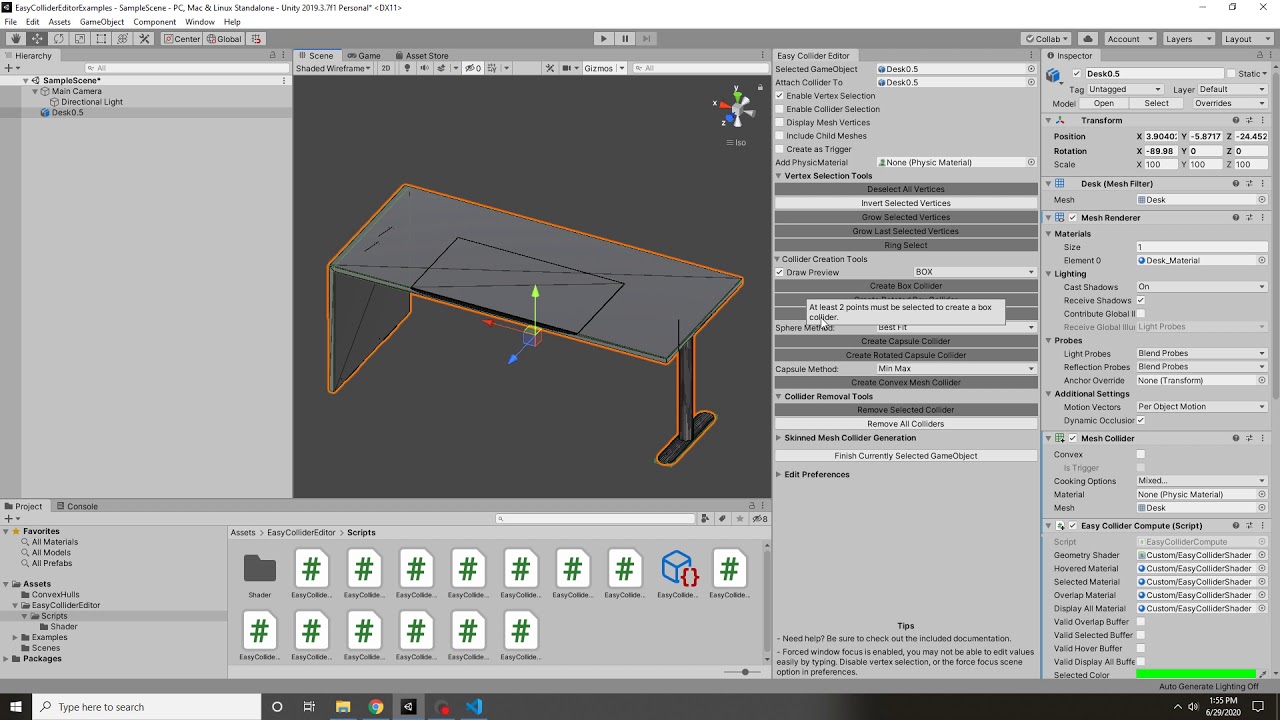Open Unity from Windows taskbar
This screenshot has width=1280, height=720.
click(408, 707)
